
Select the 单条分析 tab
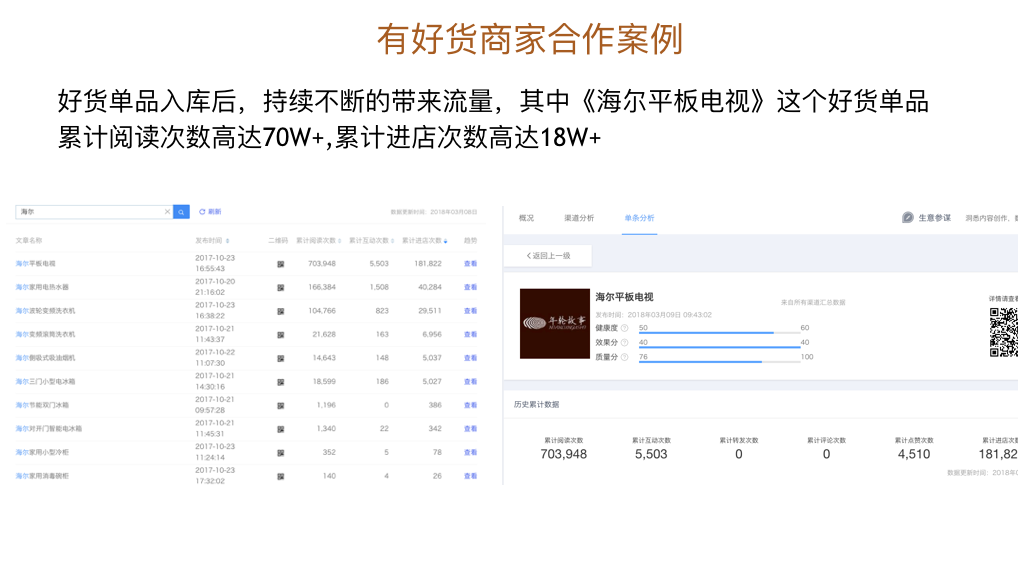(x=639, y=218)
